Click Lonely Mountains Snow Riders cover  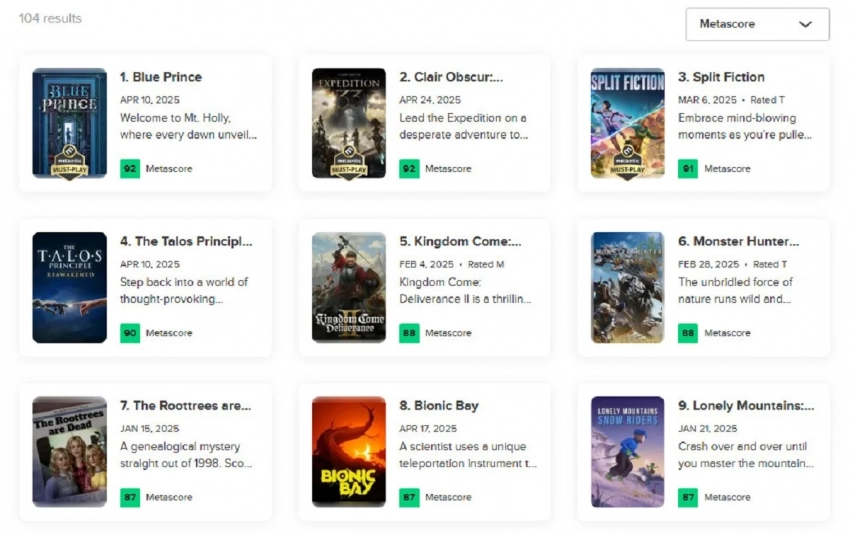pyautogui.click(x=627, y=452)
